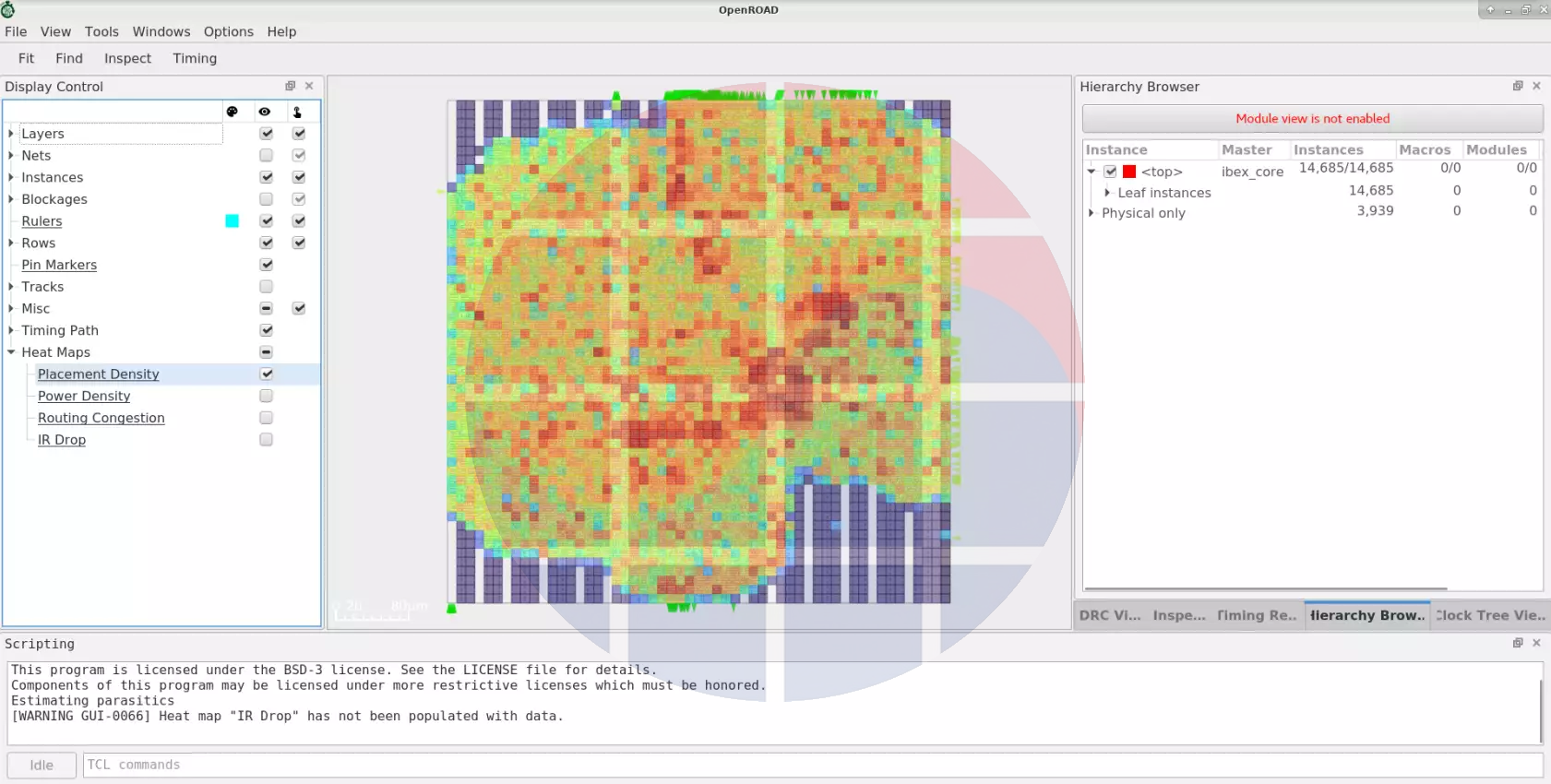Click the Fit toolbar button

[x=26, y=58]
